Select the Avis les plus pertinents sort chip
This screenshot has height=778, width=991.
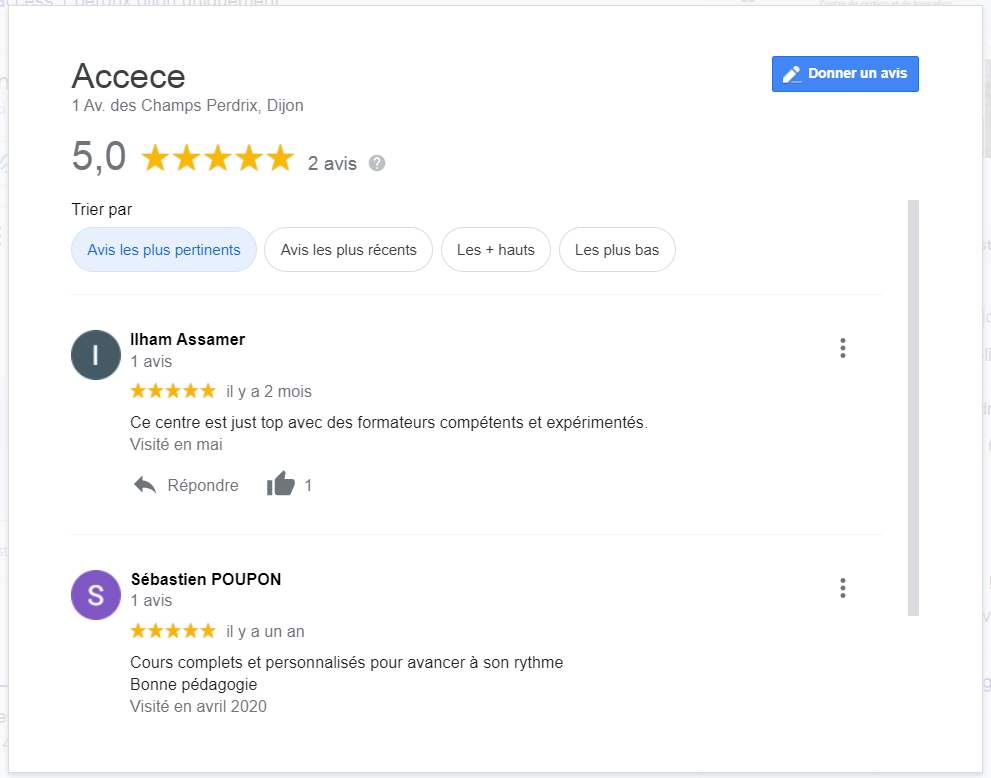[x=164, y=250]
